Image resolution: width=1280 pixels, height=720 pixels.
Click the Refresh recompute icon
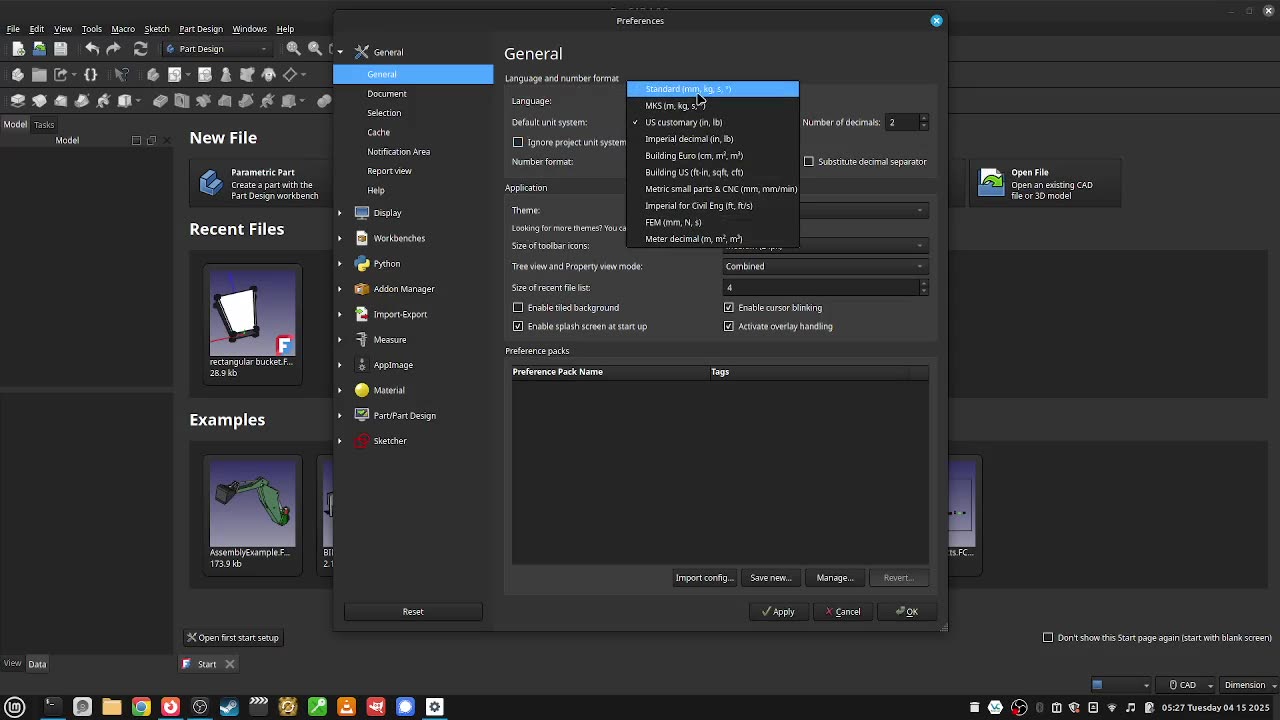click(x=140, y=48)
